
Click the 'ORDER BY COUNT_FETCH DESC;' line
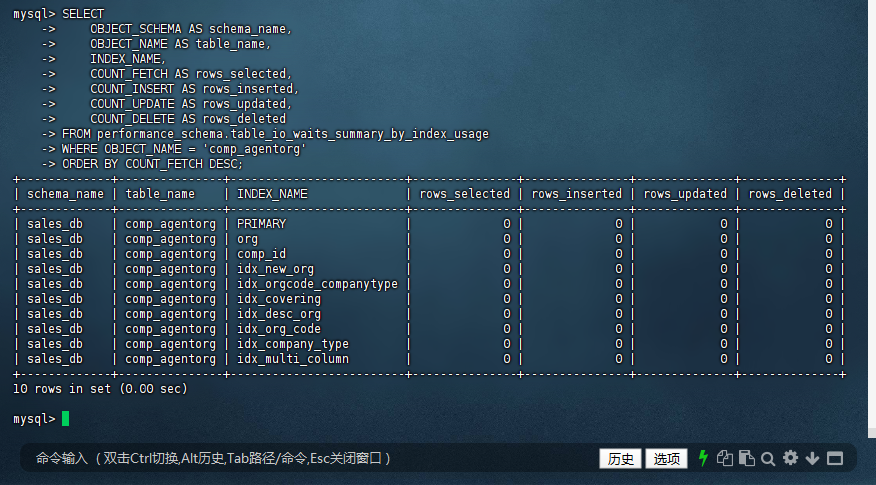[x=153, y=164]
